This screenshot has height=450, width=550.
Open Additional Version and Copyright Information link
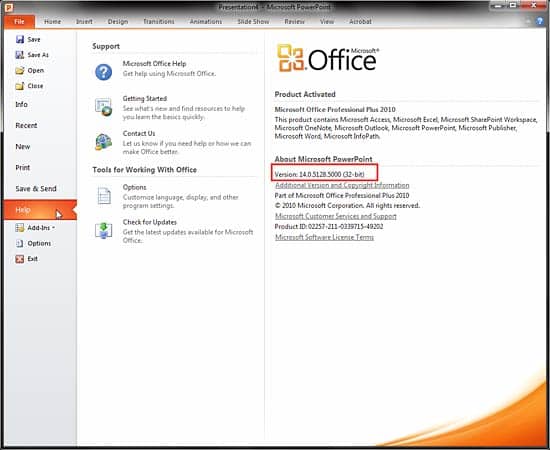342,185
